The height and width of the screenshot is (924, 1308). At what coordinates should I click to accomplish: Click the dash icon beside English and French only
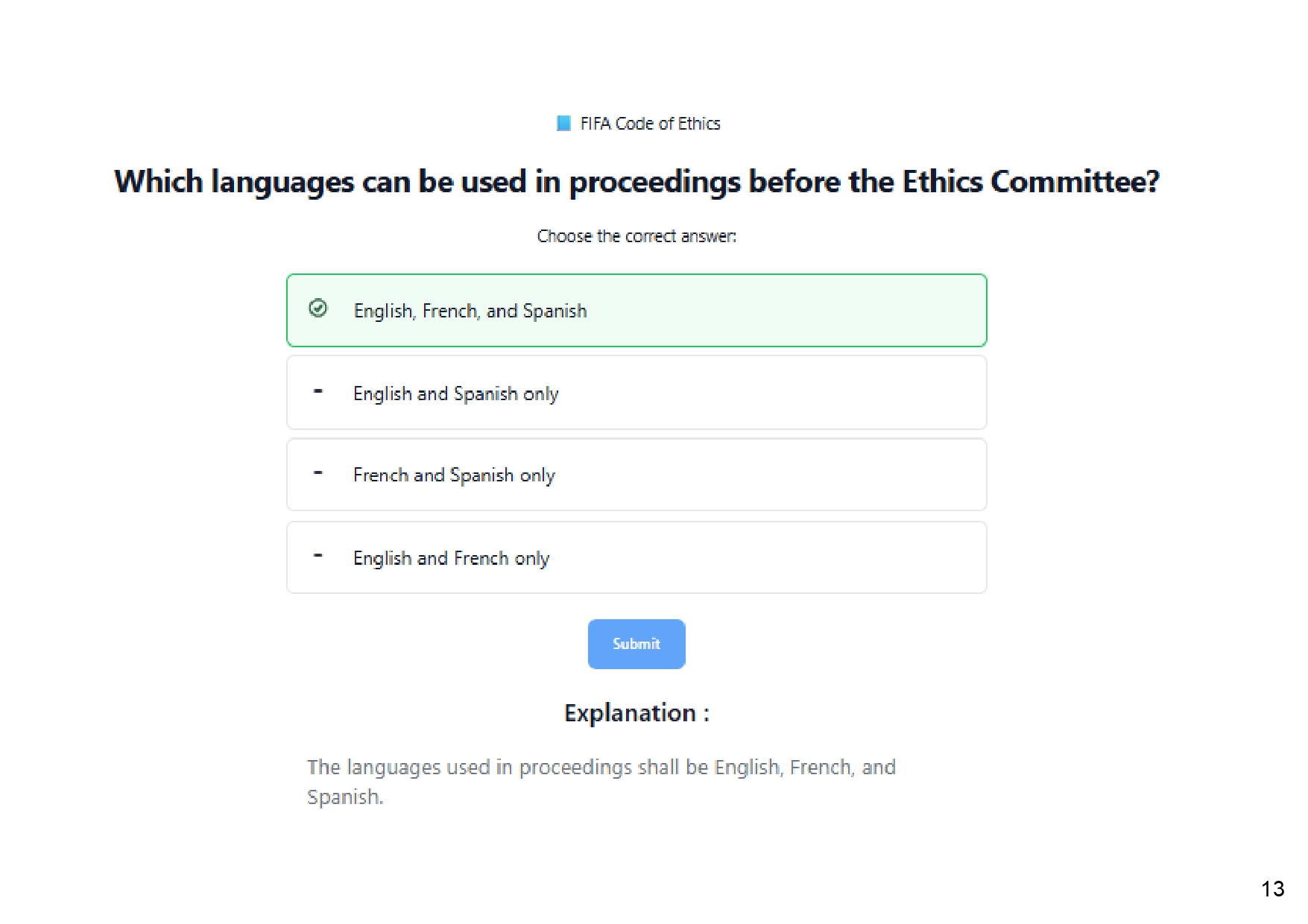[318, 556]
